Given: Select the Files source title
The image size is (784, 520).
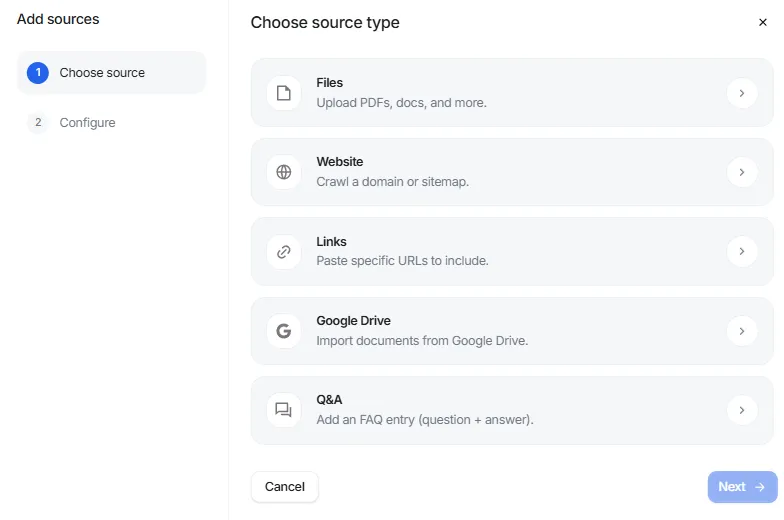Looking at the screenshot, I should point(329,83).
